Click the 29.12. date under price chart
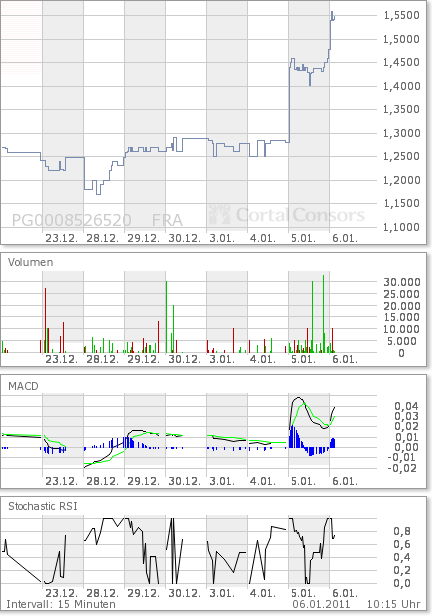This screenshot has height=616, width=432. (143, 238)
